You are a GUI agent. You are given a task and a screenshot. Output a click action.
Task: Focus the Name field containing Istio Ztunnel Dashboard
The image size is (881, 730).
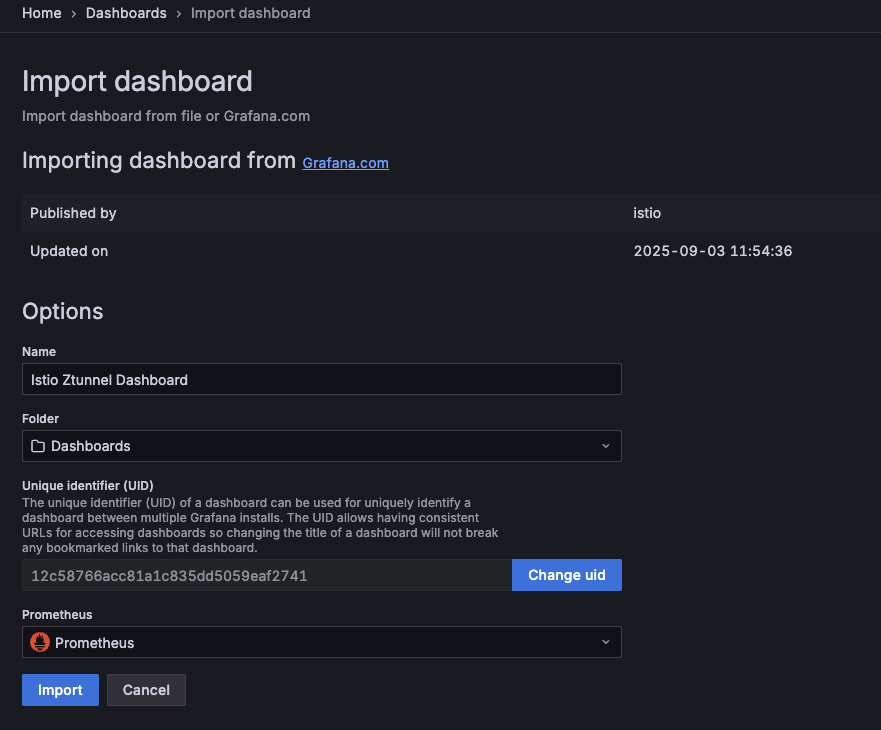pos(321,379)
